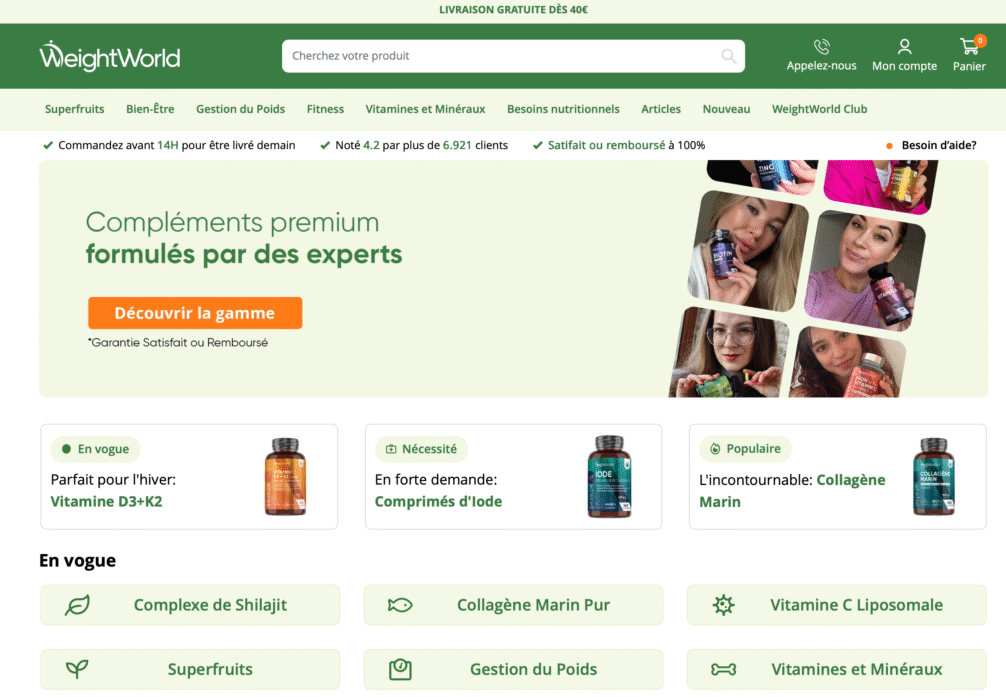Open the Besoins nutritionnels nav menu
The height and width of the screenshot is (700, 1006).
click(563, 109)
